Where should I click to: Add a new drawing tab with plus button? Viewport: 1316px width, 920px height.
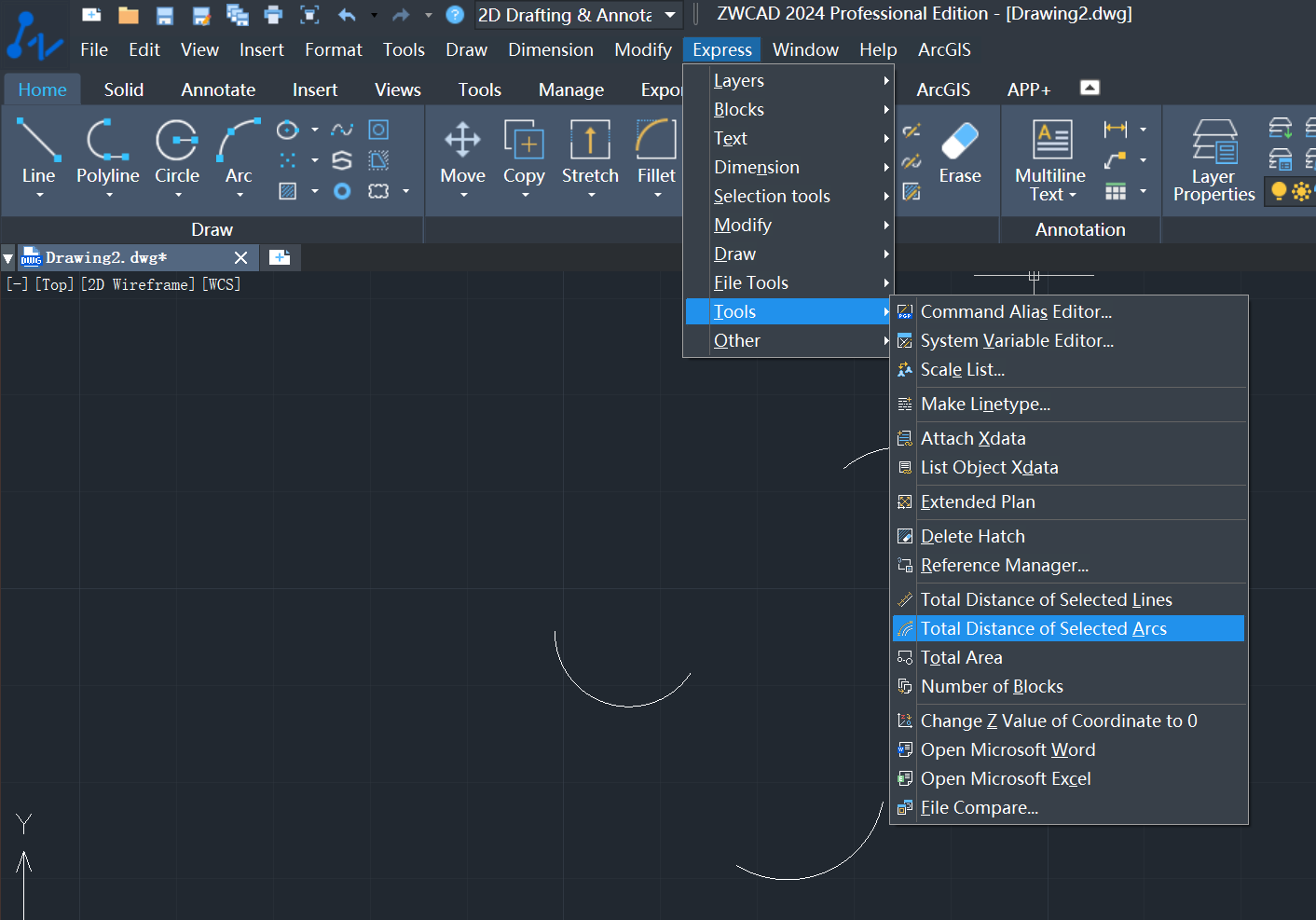click(x=280, y=257)
